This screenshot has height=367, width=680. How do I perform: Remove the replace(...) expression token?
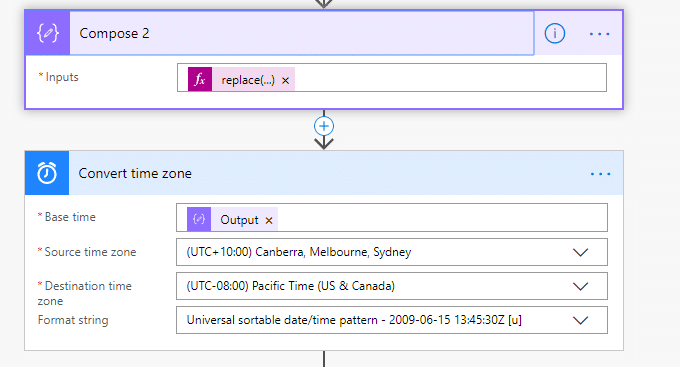coord(285,80)
